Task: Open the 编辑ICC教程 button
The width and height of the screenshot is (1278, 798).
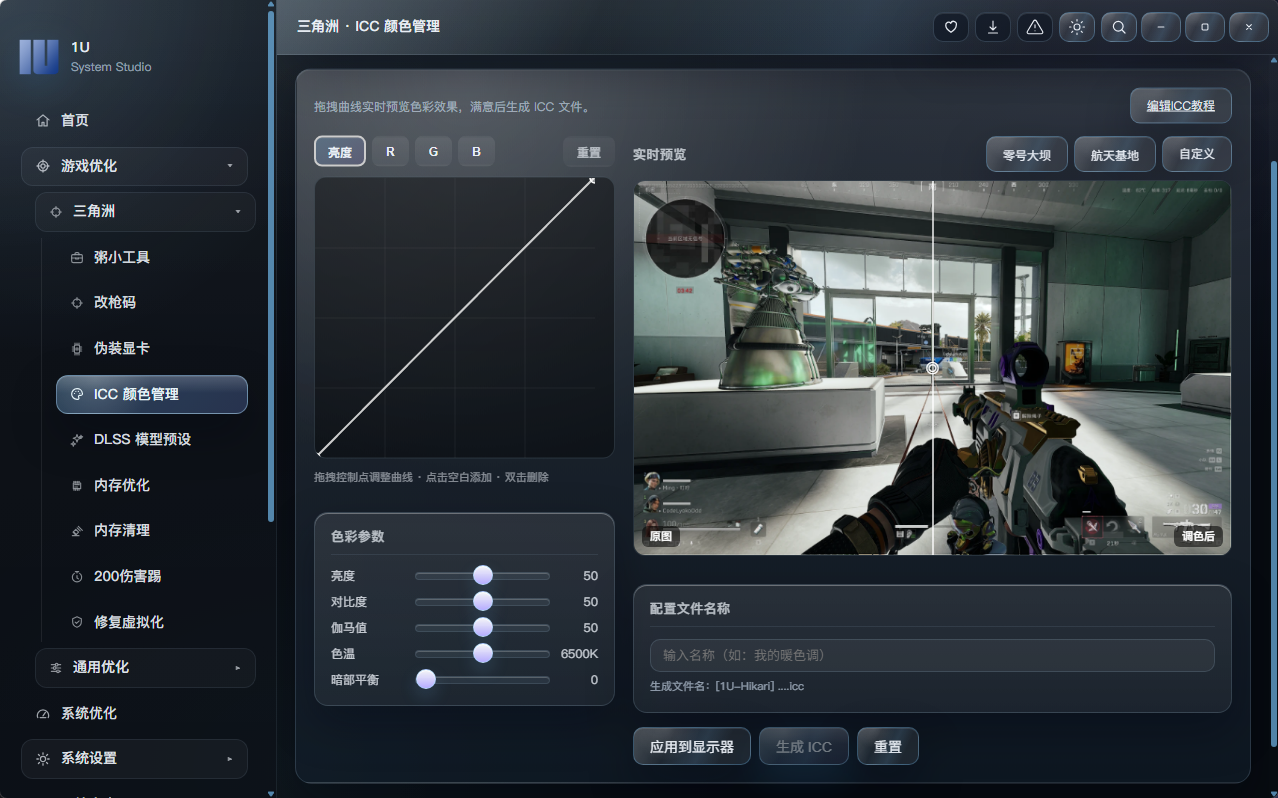Action: [x=1180, y=106]
